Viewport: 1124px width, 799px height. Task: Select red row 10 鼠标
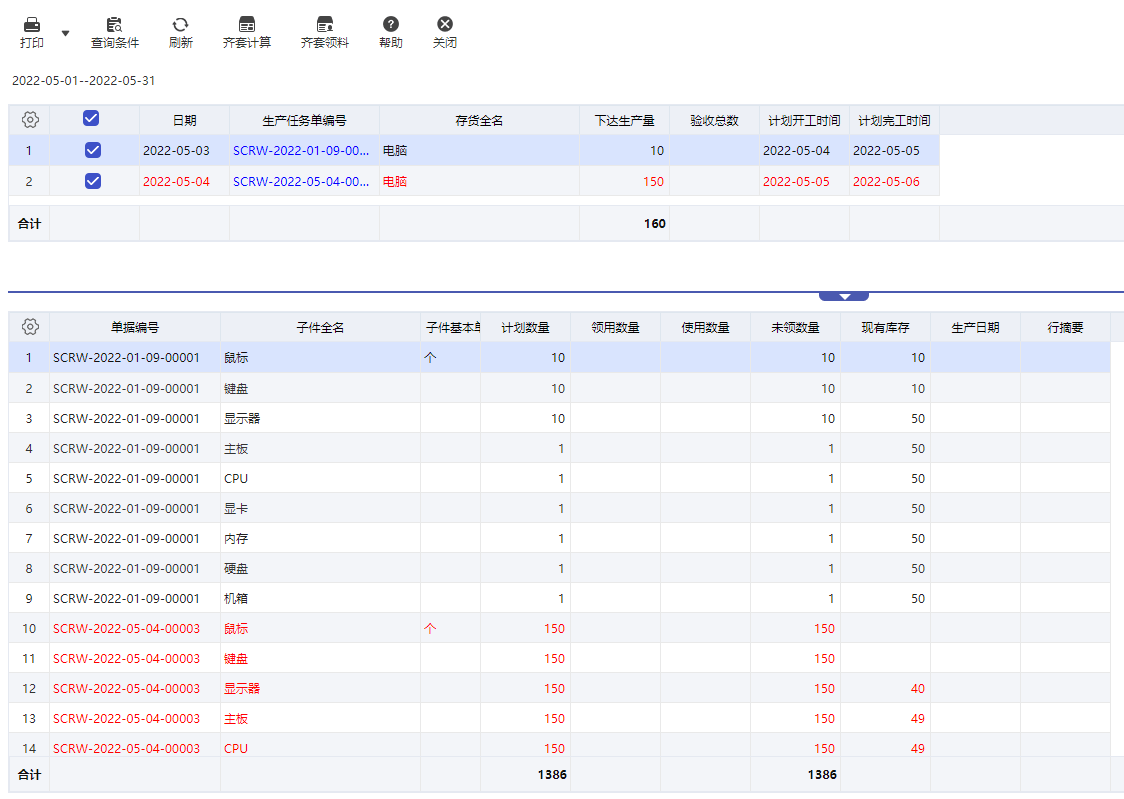[559, 628]
